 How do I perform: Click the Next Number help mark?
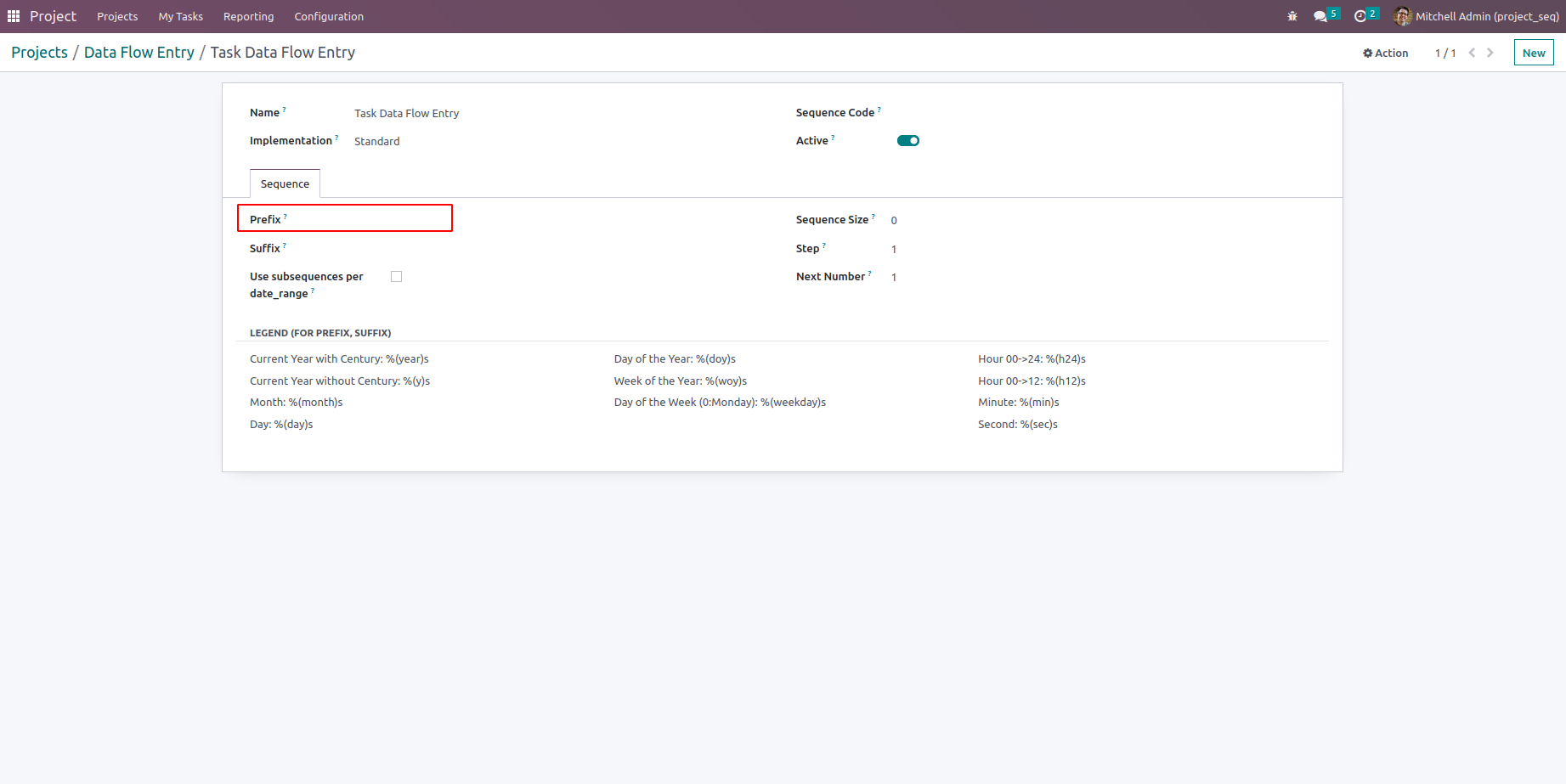[869, 274]
